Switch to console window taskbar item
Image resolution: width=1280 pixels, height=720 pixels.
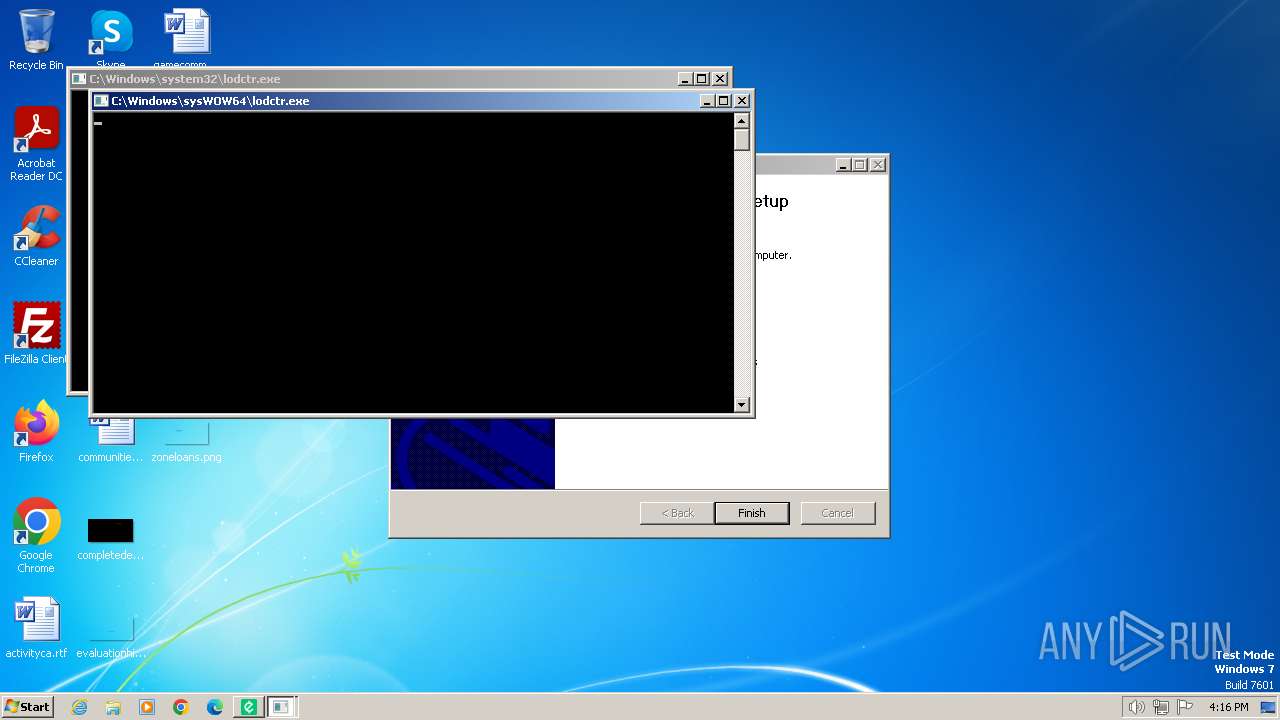coord(281,707)
